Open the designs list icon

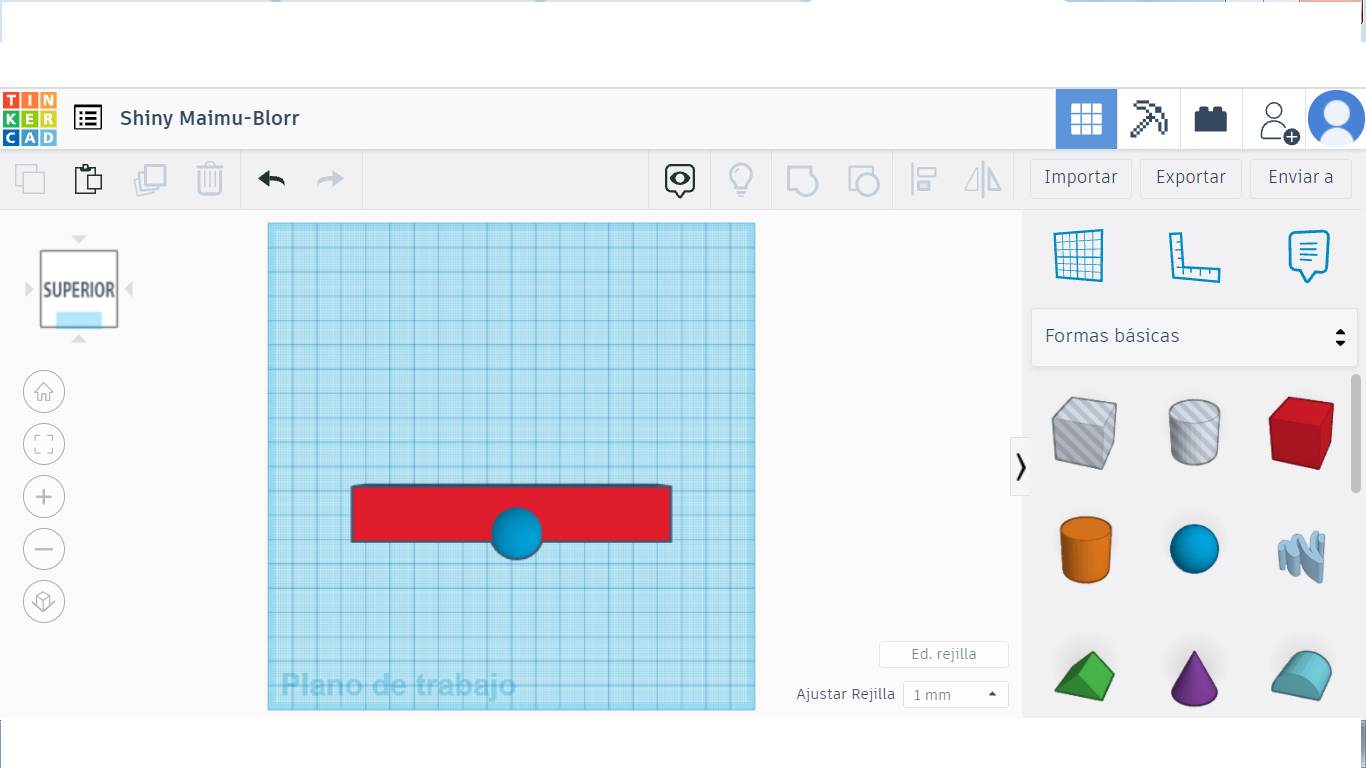[x=88, y=118]
